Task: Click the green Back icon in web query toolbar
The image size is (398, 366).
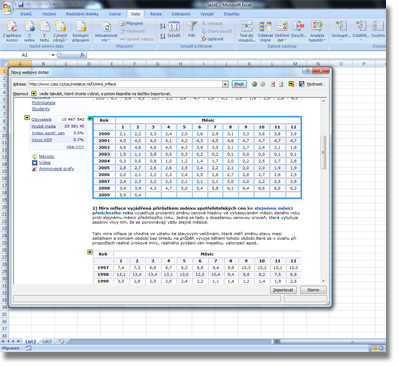Action: click(x=254, y=84)
